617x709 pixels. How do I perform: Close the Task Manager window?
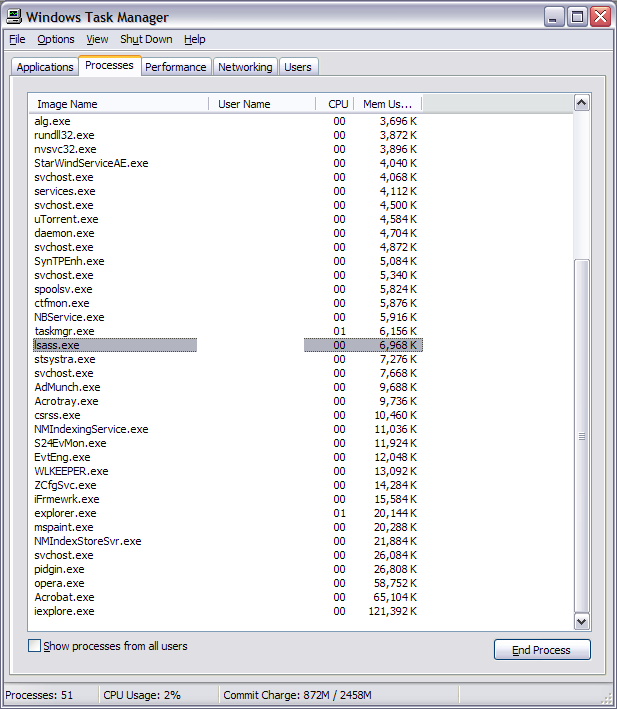coord(600,17)
